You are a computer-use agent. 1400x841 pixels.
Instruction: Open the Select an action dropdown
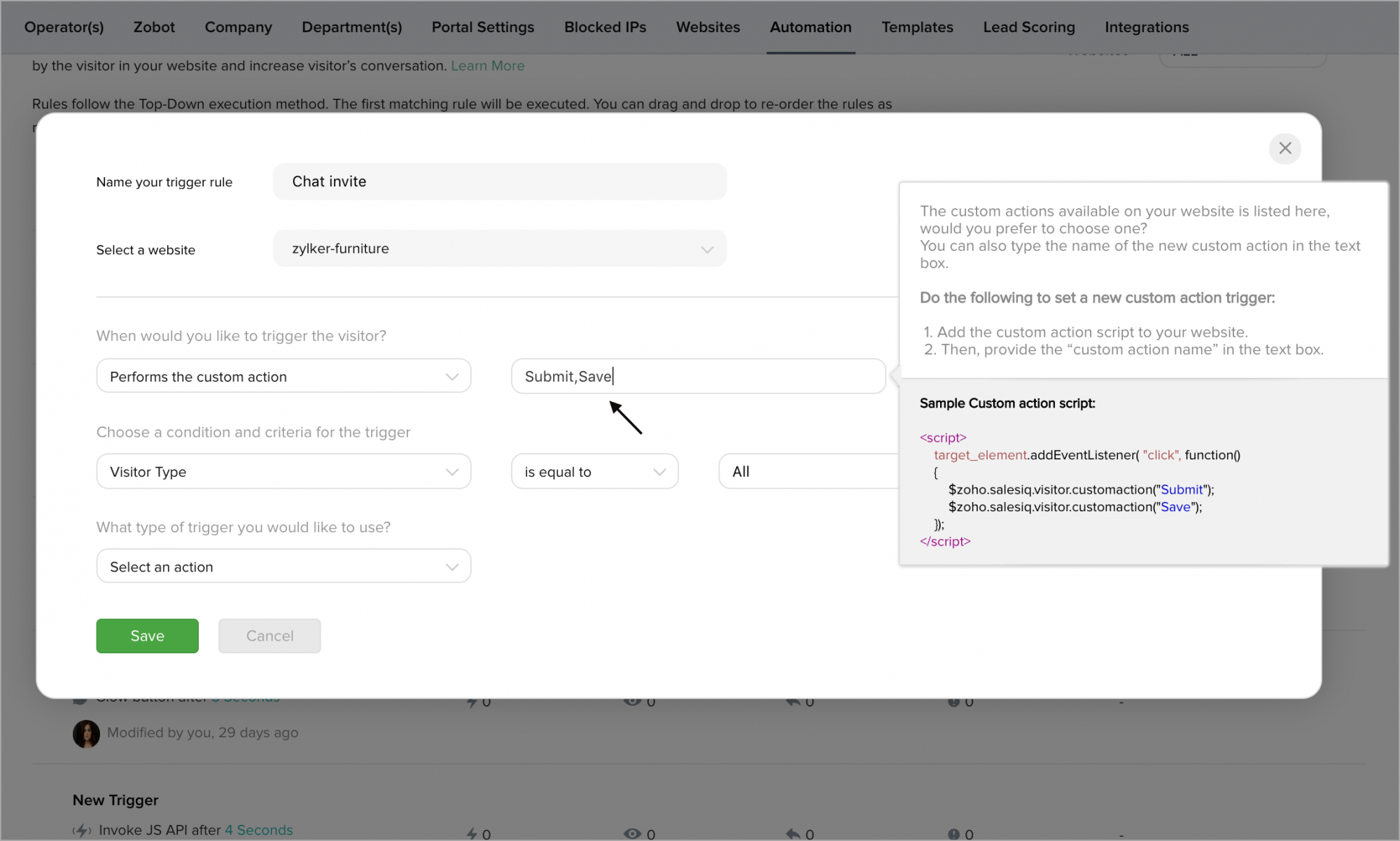pyautogui.click(x=283, y=567)
